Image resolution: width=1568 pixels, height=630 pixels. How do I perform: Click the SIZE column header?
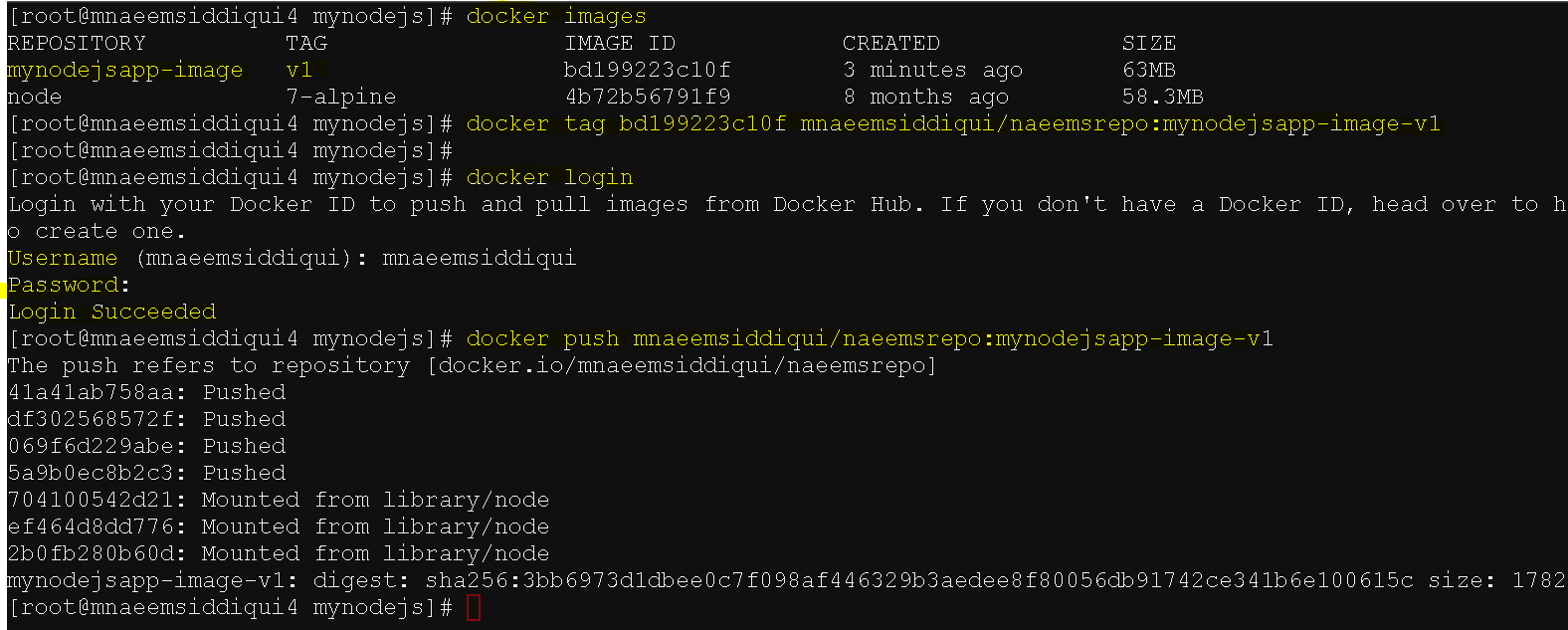(1149, 43)
